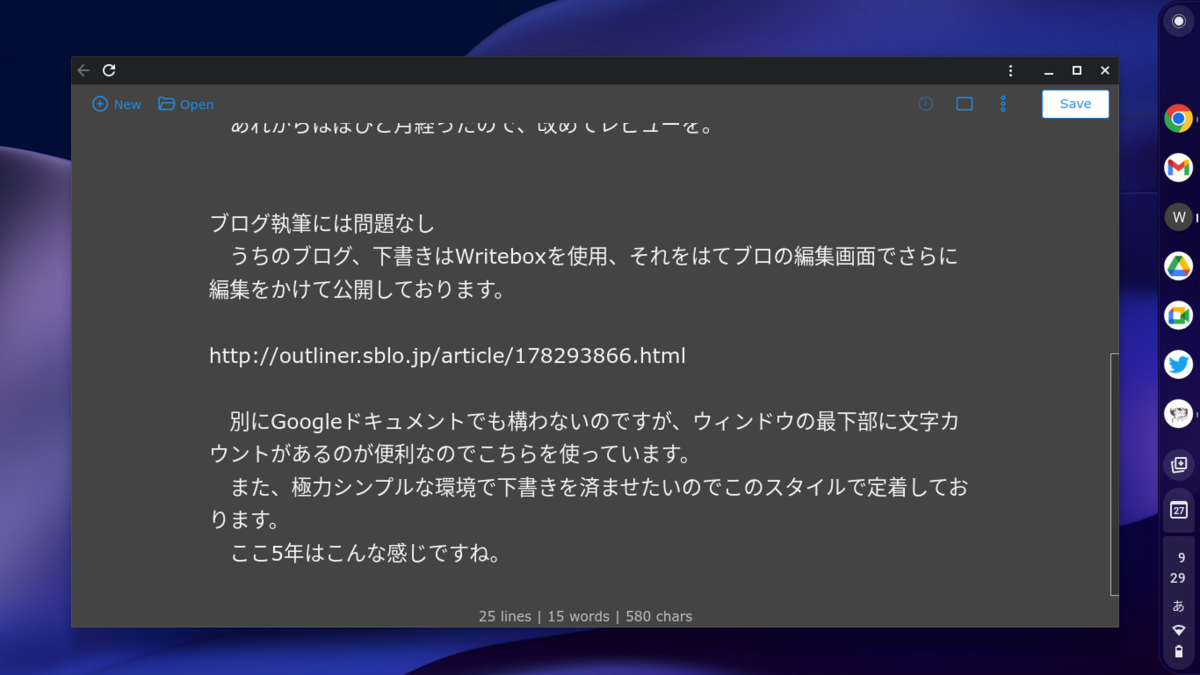This screenshot has height=675, width=1200.
Task: Open Gmail from the shelf
Action: tap(1178, 167)
